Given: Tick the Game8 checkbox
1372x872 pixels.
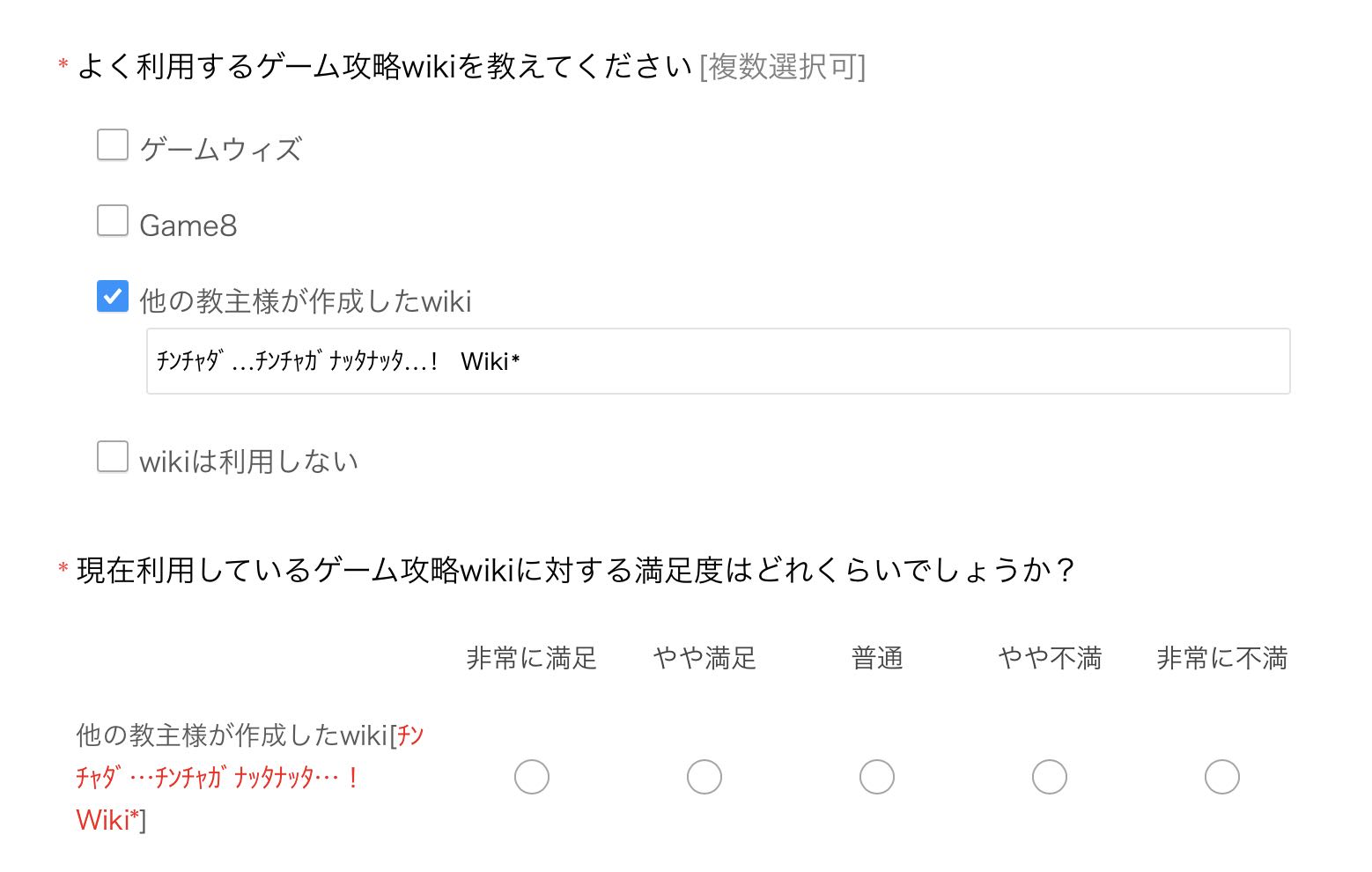Looking at the screenshot, I should pos(113,221).
